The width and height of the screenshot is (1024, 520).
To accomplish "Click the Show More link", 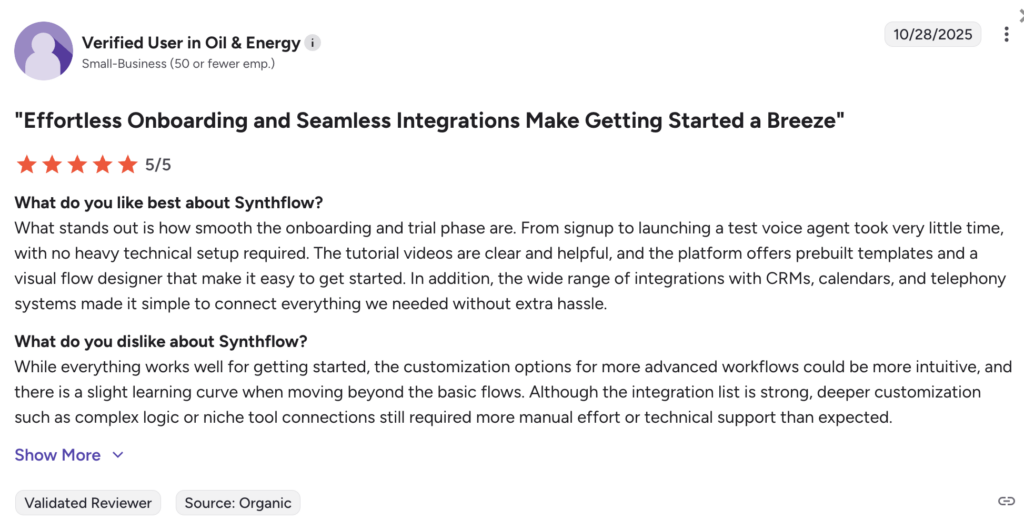I will (58, 455).
